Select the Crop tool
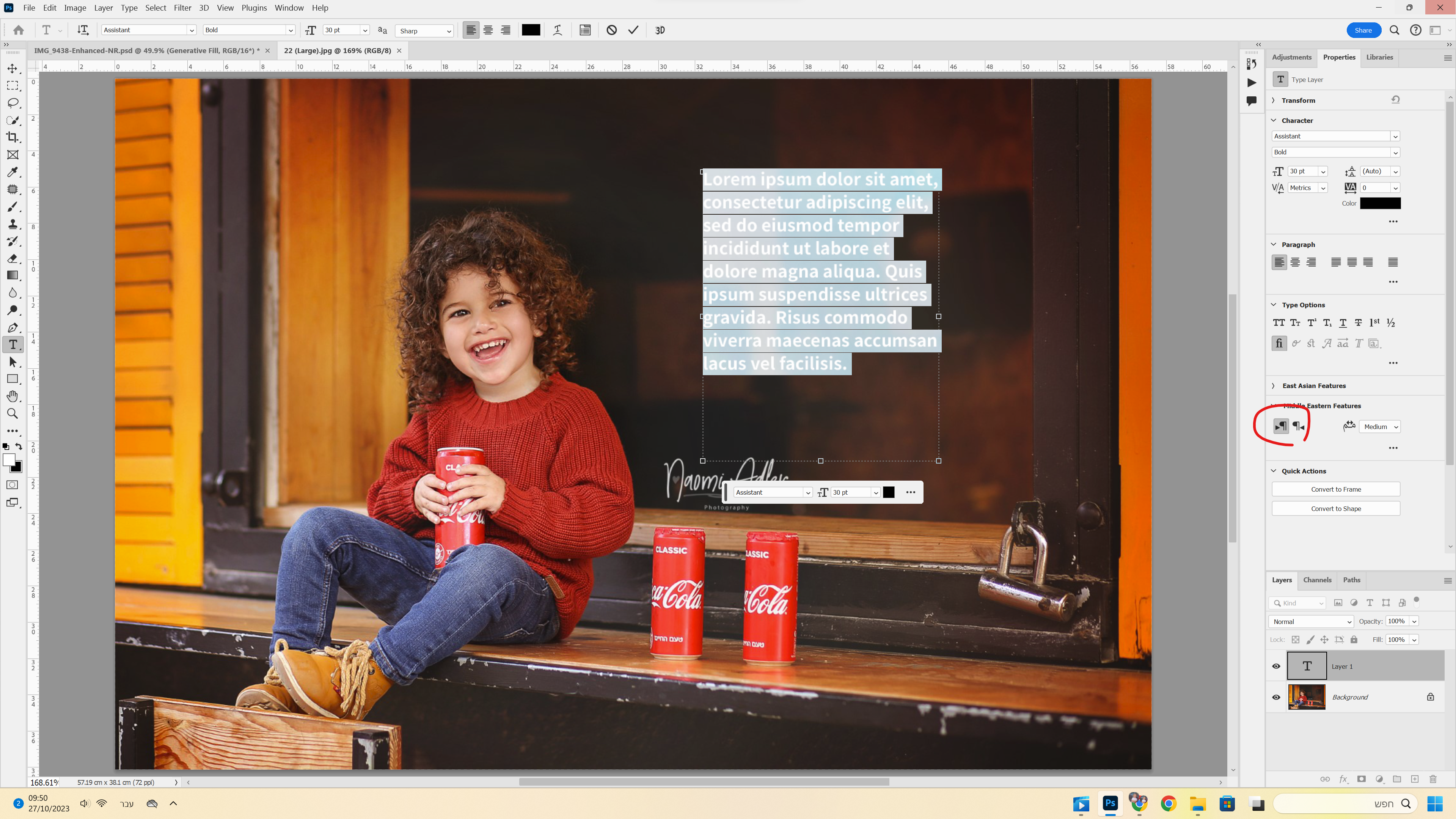This screenshot has height=819, width=1456. pyautogui.click(x=13, y=137)
